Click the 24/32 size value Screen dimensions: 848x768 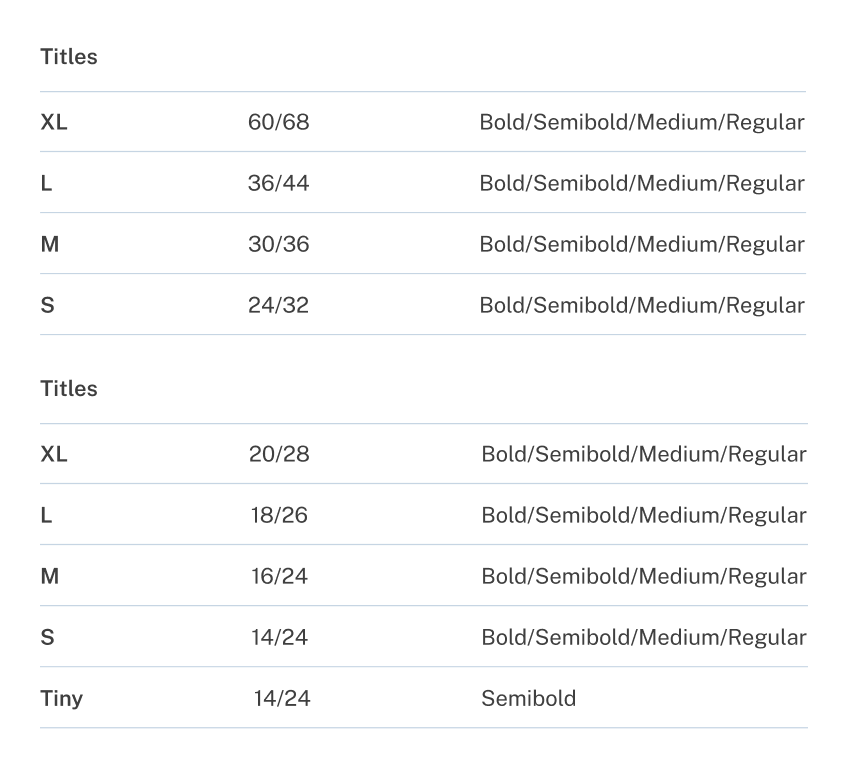(x=278, y=306)
